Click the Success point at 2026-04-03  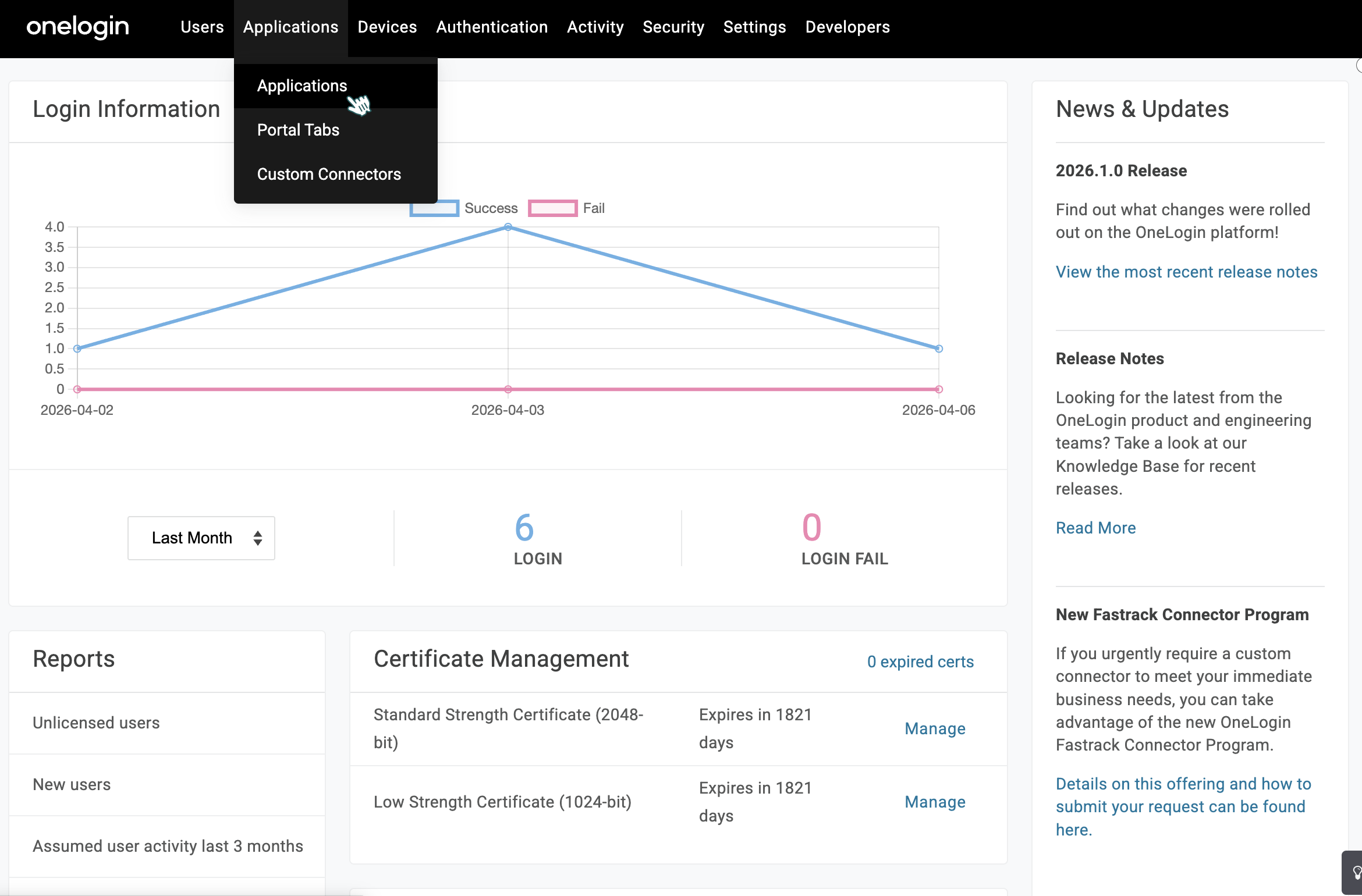coord(508,227)
